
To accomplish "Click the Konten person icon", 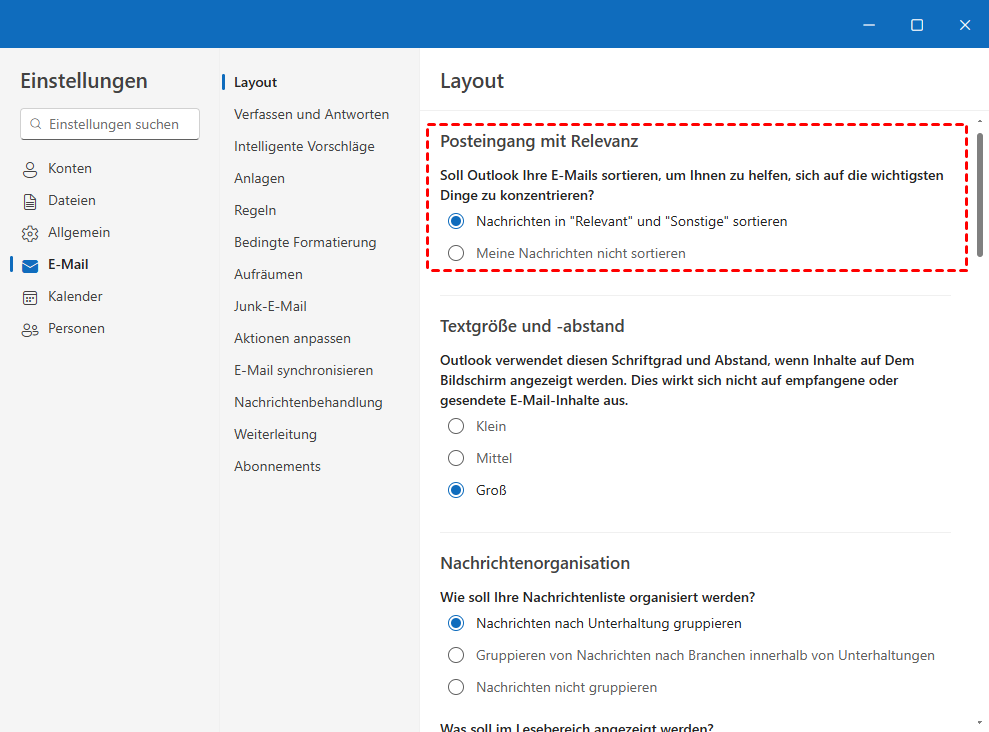I will 30,169.
